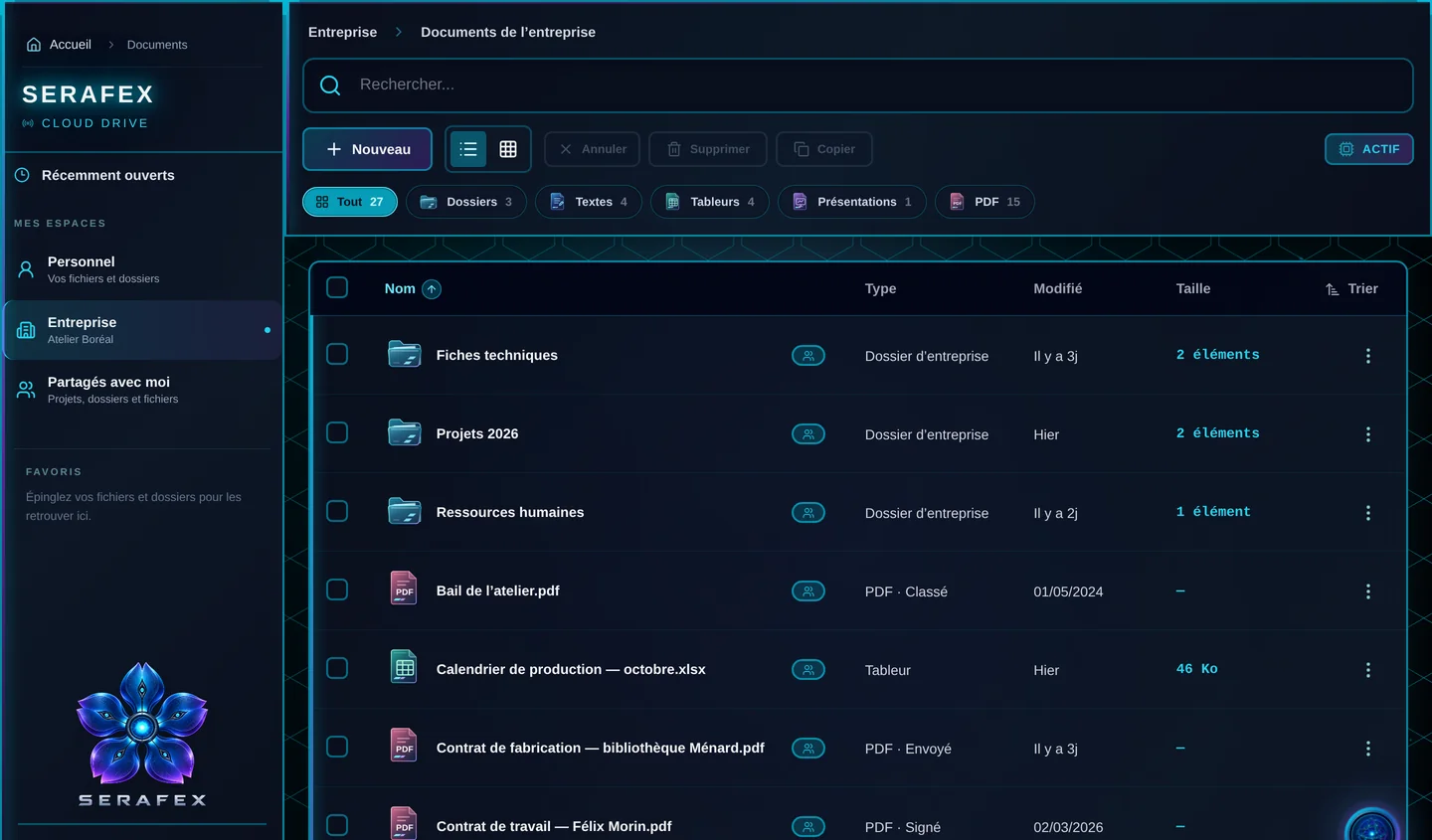The image size is (1432, 840).
Task: Switch to grid view
Action: [x=508, y=149]
